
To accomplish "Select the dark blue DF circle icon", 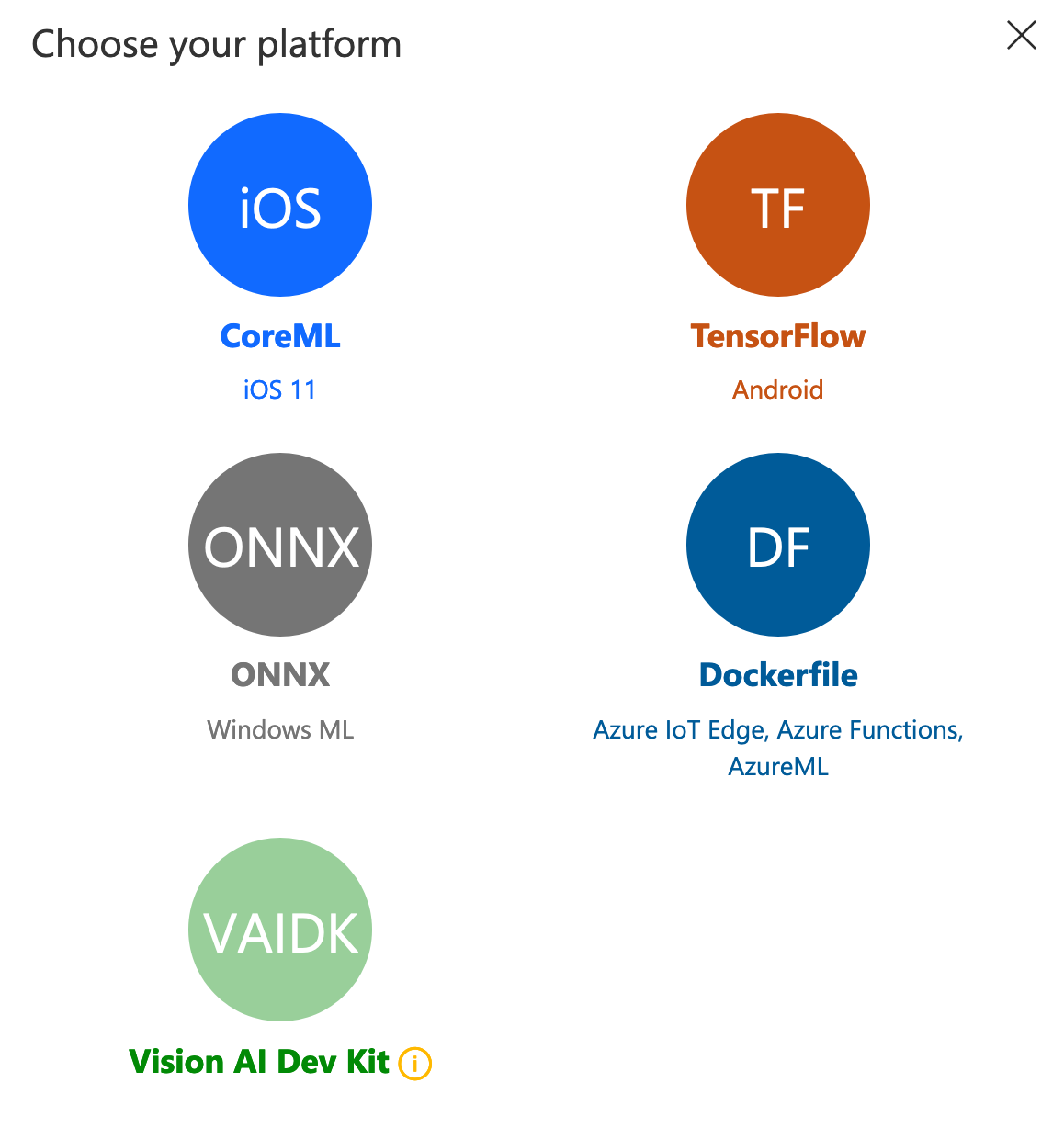I will click(778, 545).
